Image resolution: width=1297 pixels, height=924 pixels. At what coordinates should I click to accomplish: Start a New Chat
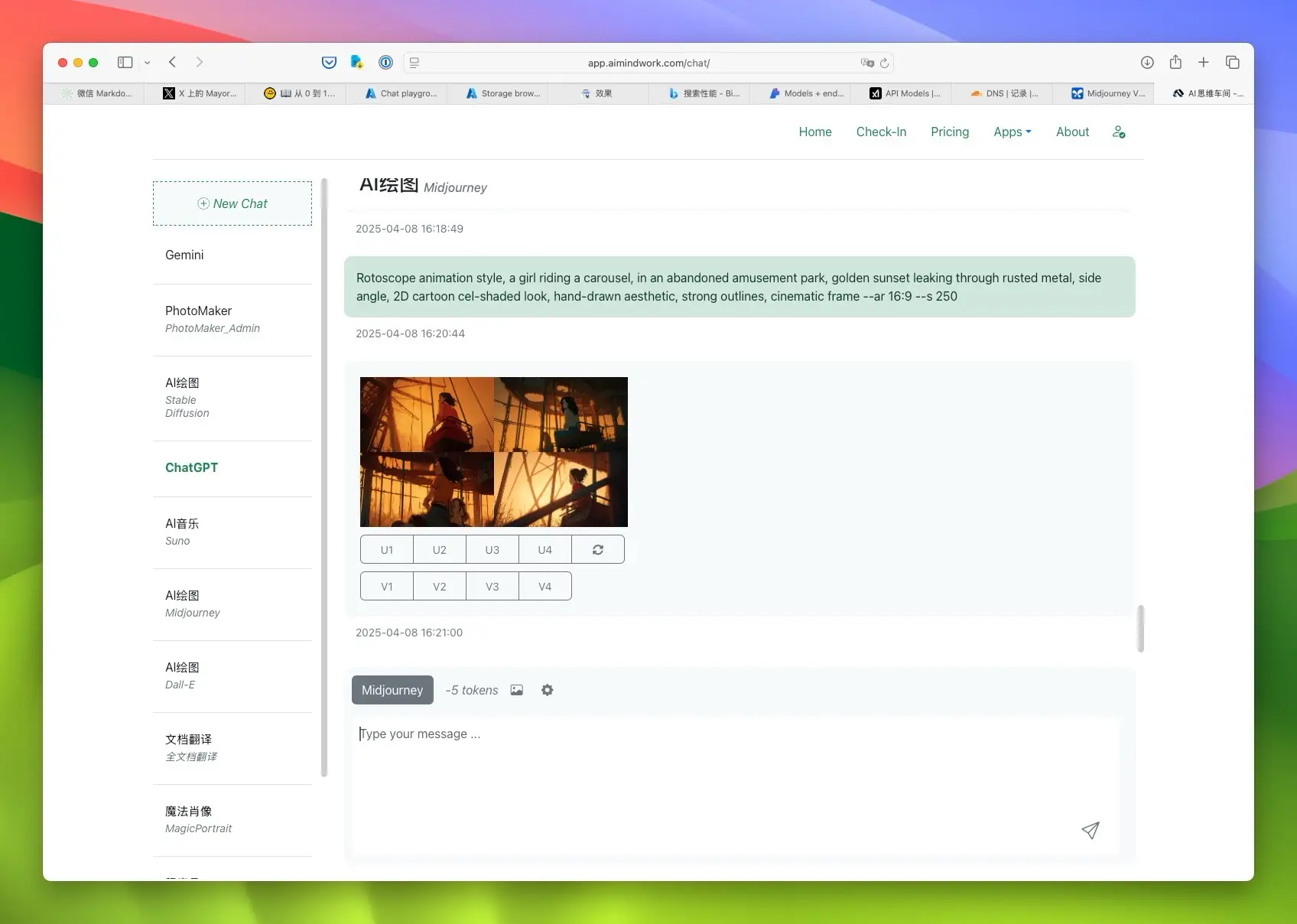[232, 203]
